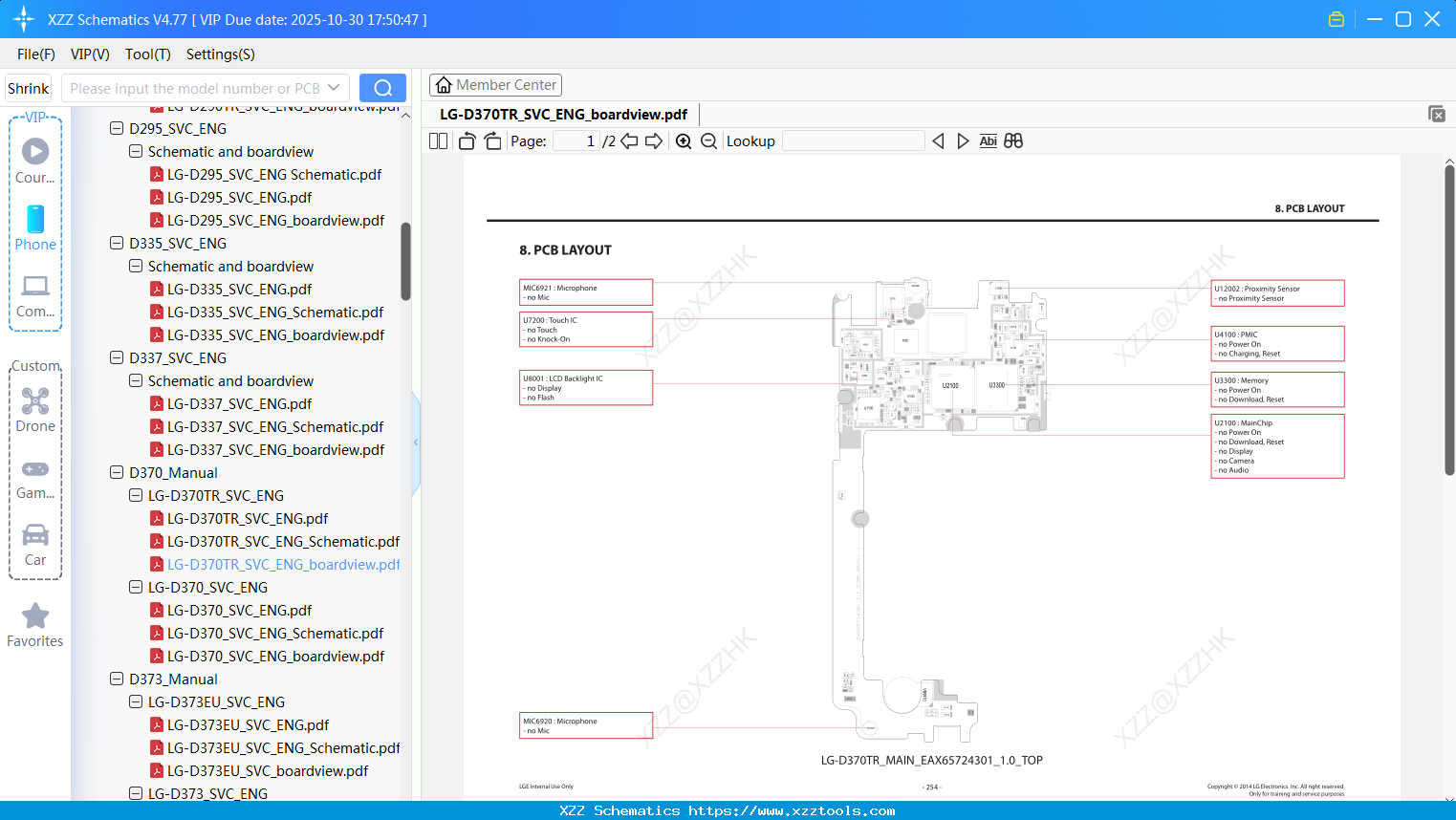Click the zoom in magnifier icon
Screen dimensions: 1456x820
point(684,140)
